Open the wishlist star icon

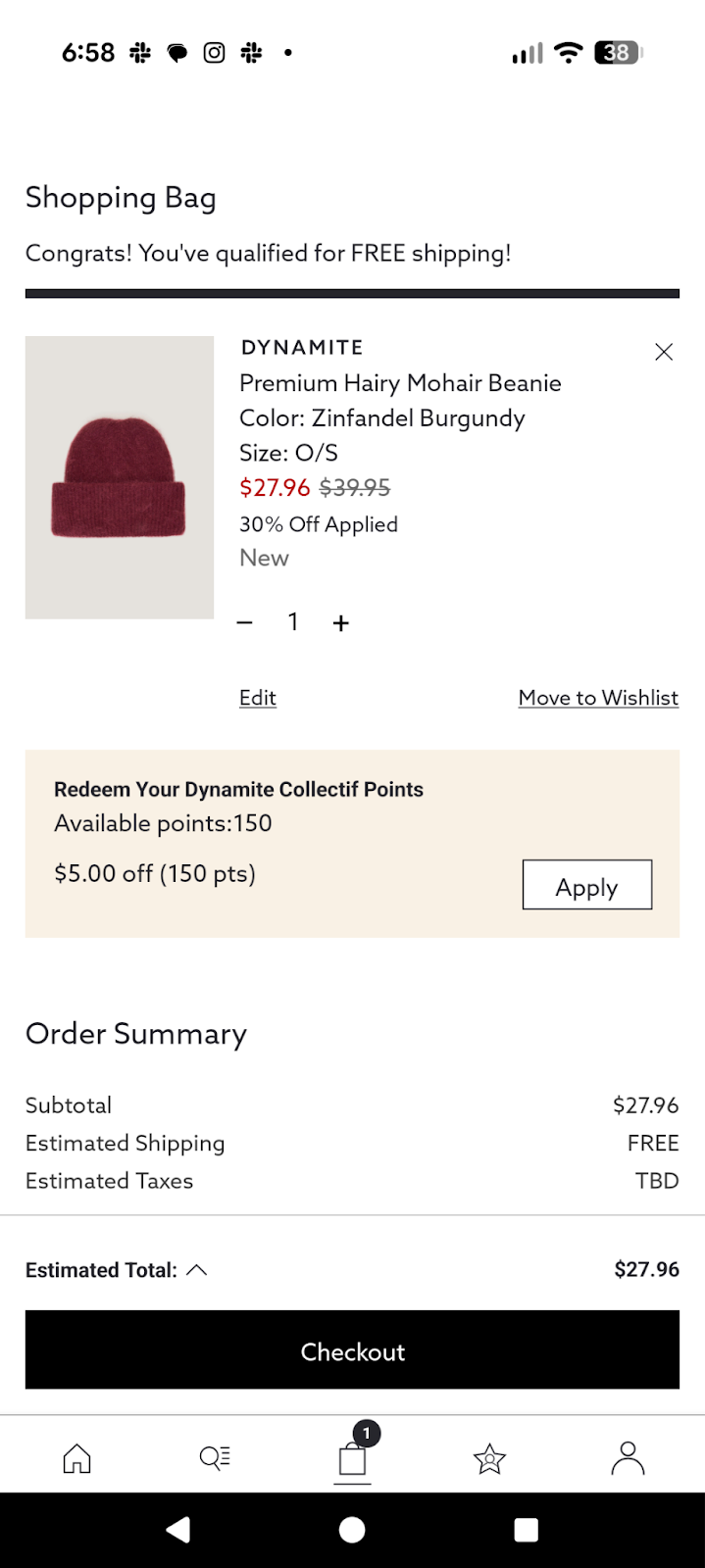point(489,1459)
